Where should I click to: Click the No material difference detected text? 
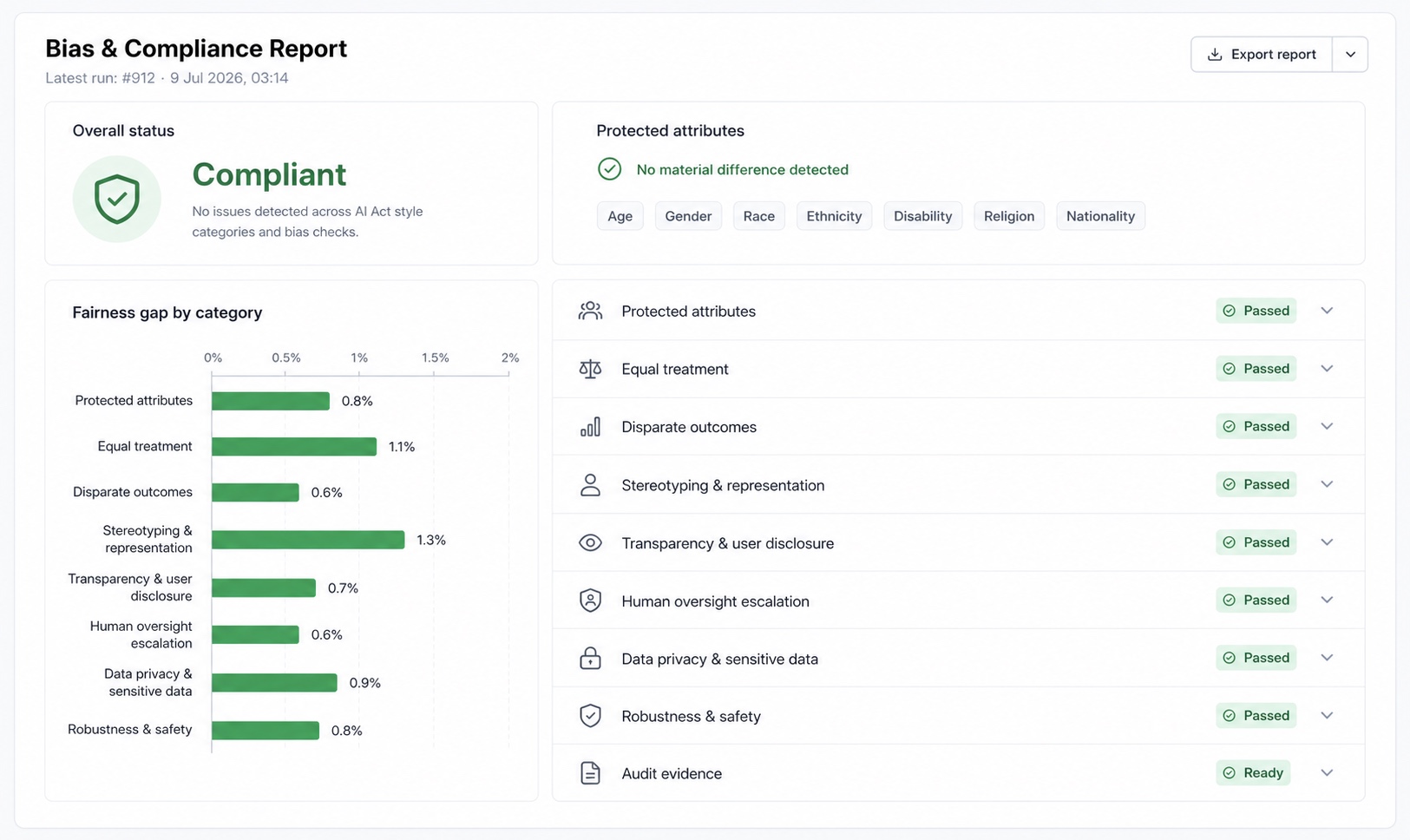tap(743, 170)
